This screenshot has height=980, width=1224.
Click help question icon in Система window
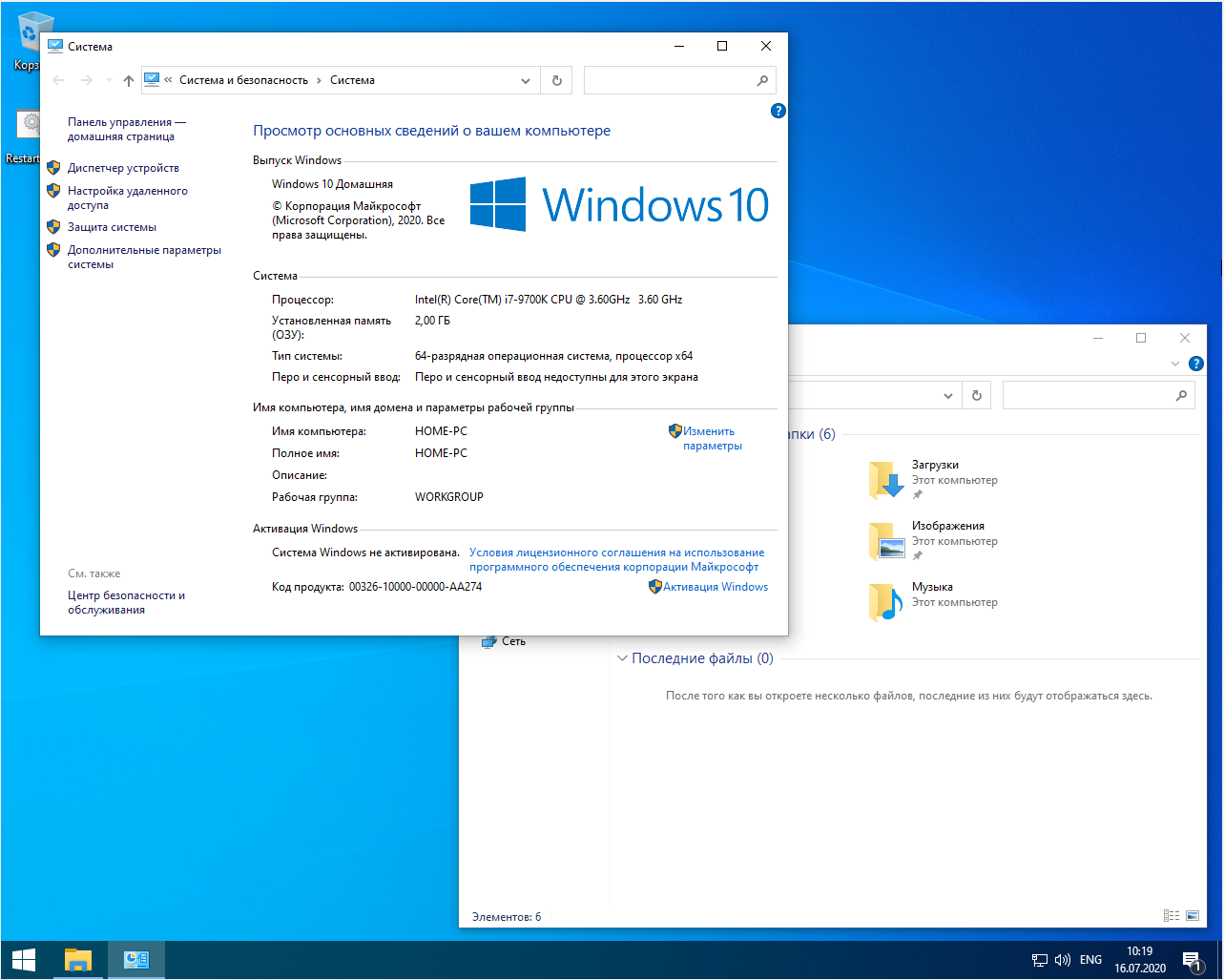[778, 111]
